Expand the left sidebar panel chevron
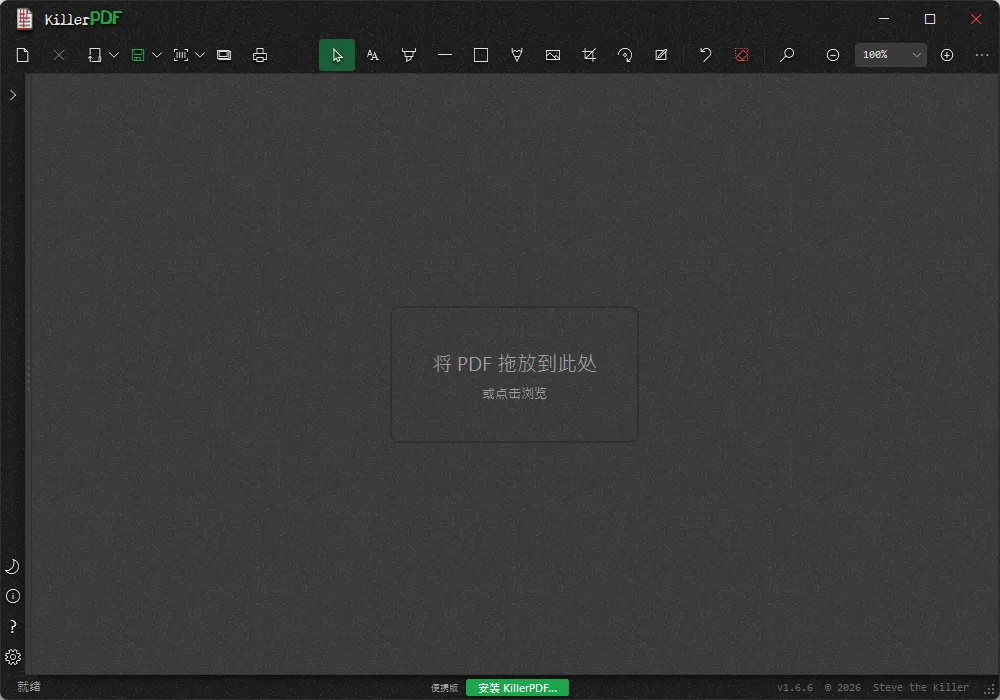 pos(13,95)
